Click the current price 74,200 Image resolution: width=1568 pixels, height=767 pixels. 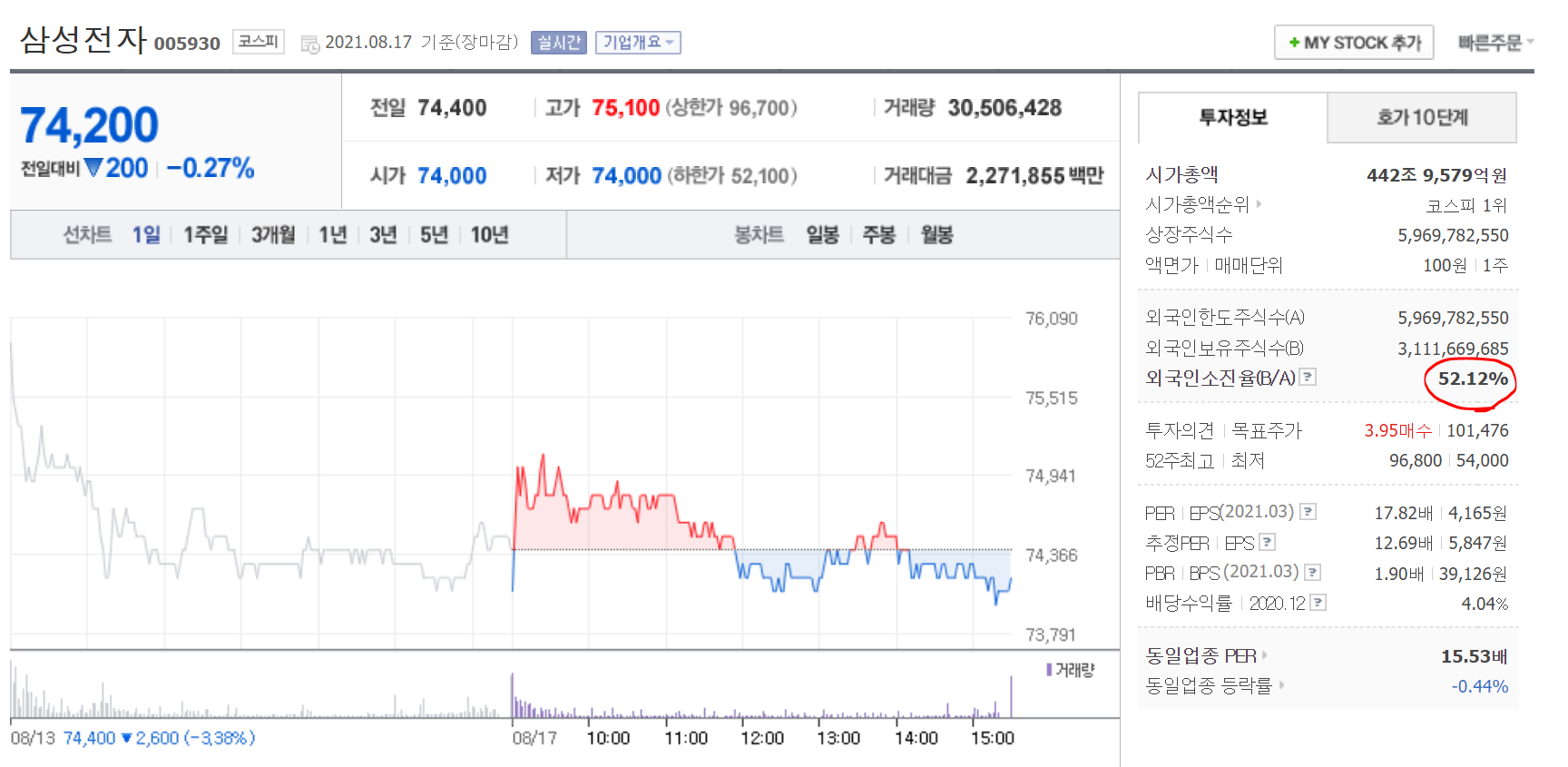[x=89, y=124]
